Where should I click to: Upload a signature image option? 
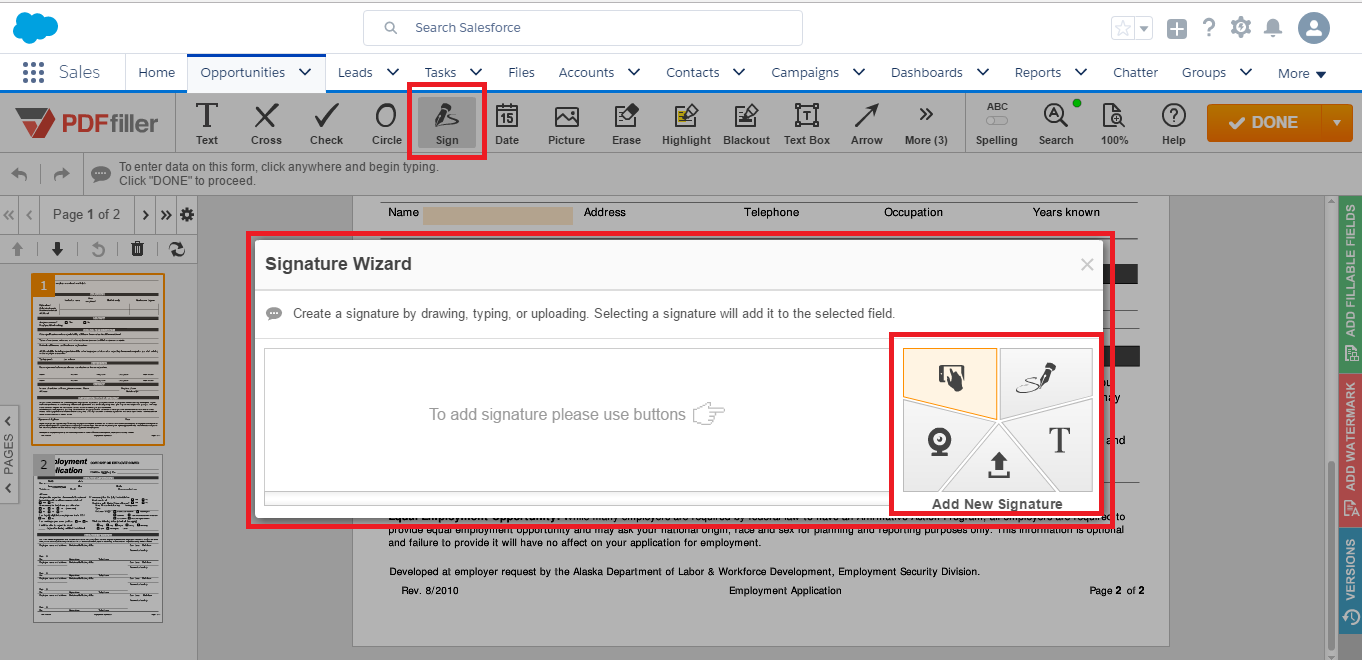coord(997,464)
